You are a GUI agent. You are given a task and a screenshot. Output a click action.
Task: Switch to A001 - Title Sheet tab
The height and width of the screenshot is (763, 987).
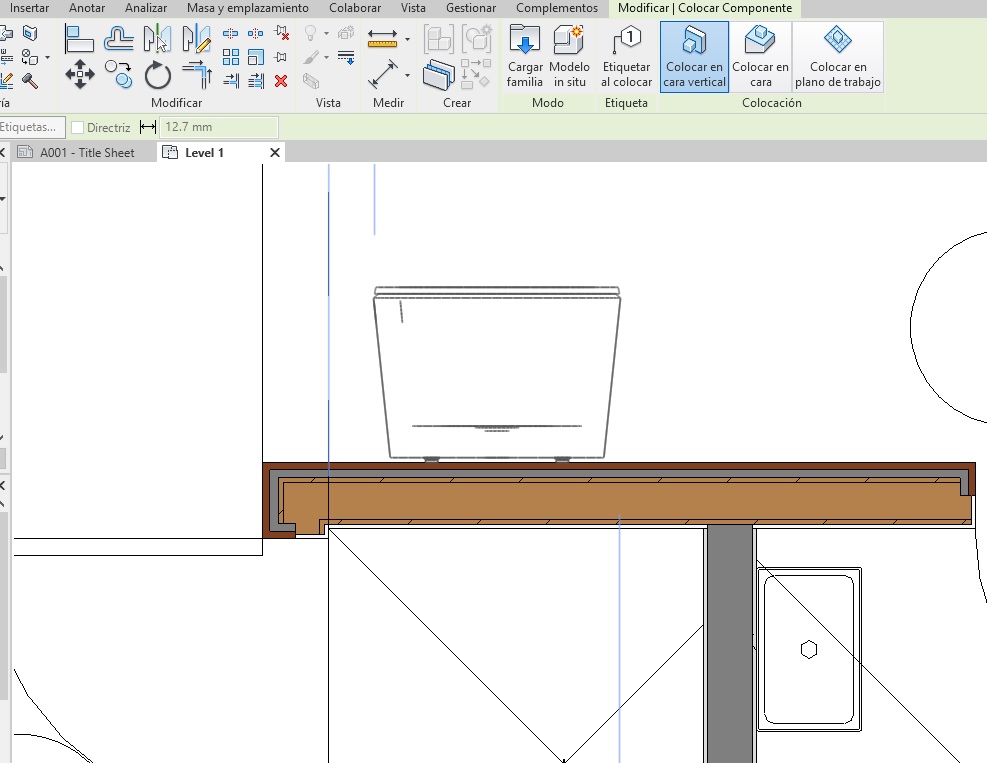pos(86,153)
